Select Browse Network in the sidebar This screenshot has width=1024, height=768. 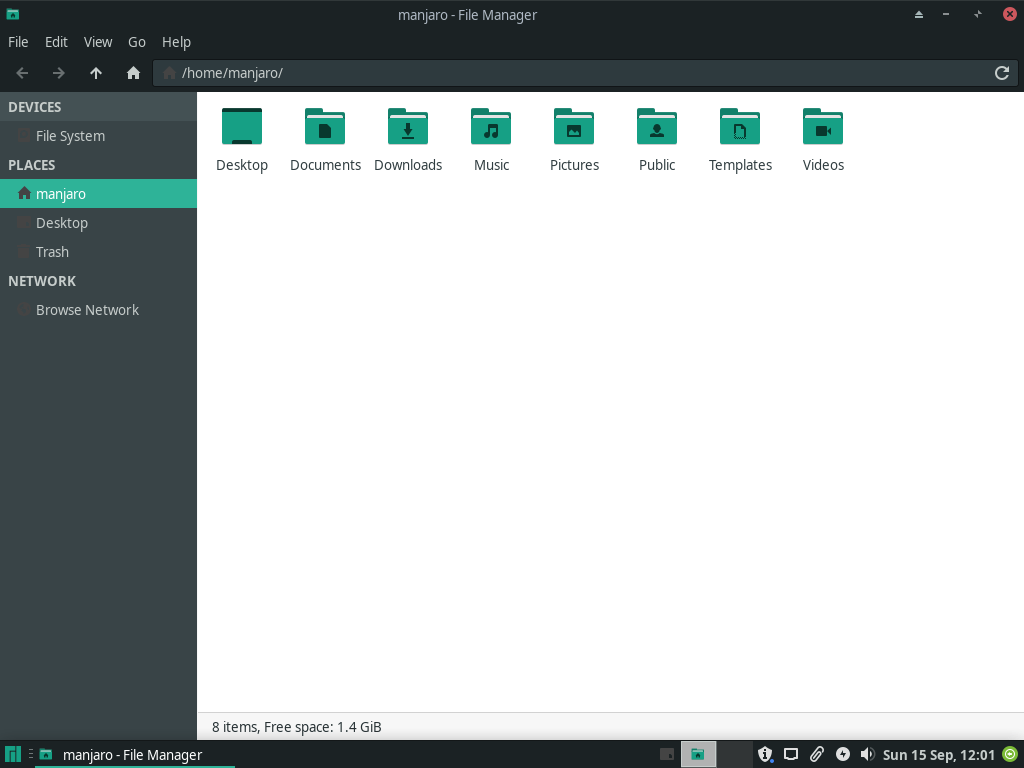click(x=98, y=310)
